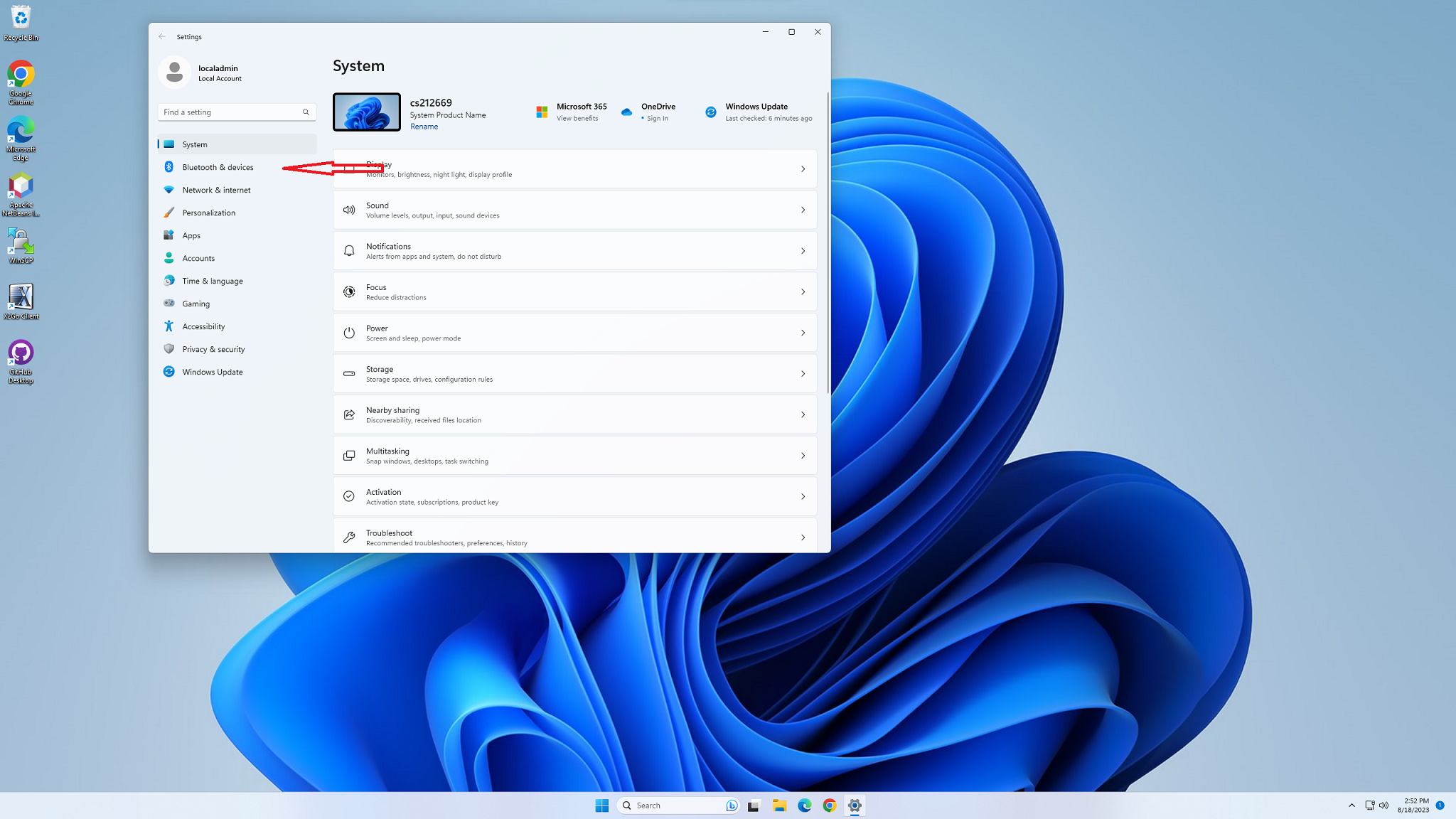Image resolution: width=1456 pixels, height=819 pixels.
Task: Click the vertical scrollbar in System page
Action: pyautogui.click(x=828, y=242)
